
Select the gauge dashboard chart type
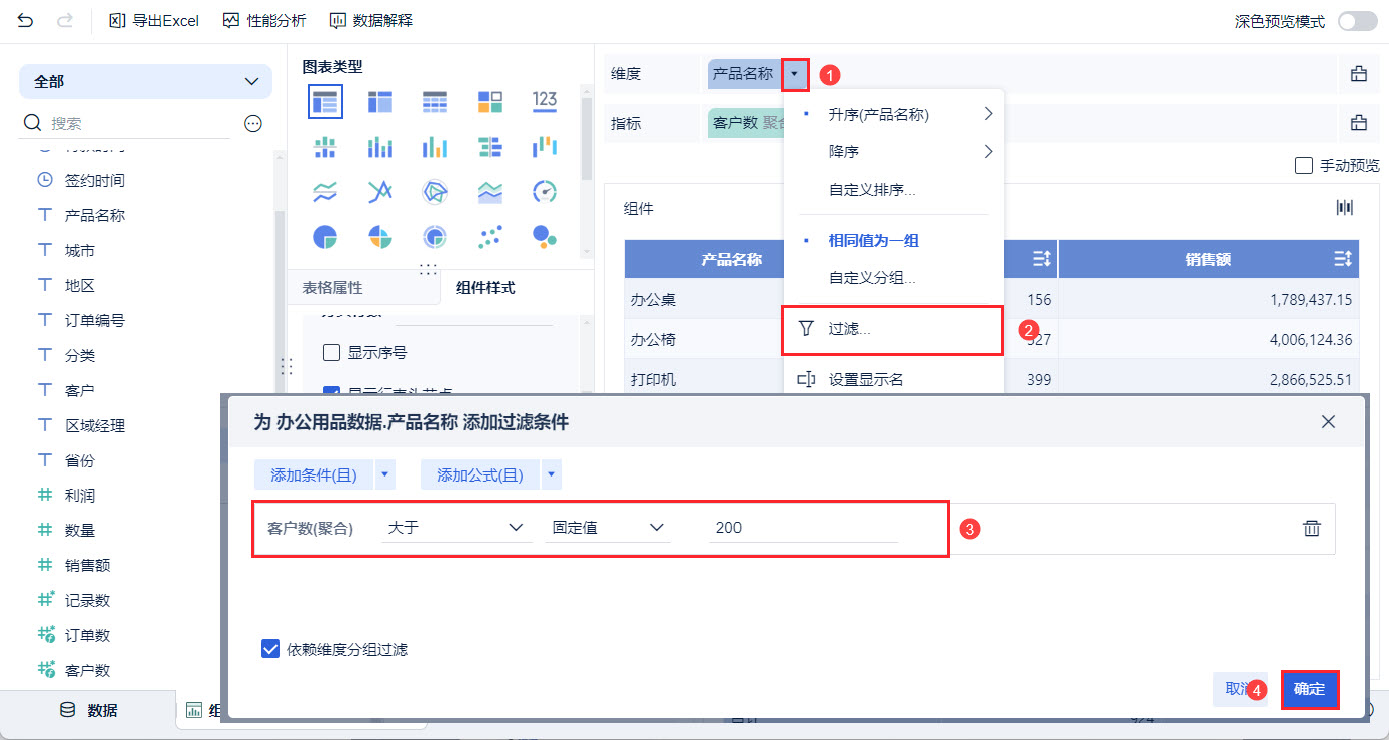545,191
